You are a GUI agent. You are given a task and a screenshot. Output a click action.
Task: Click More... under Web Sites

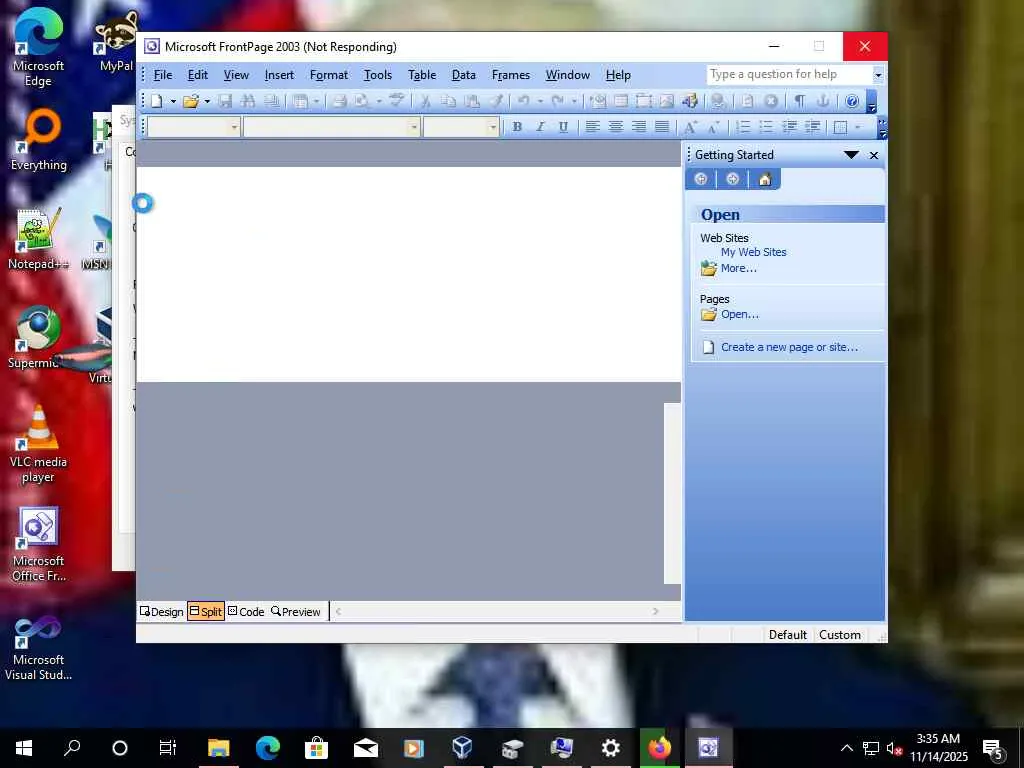coord(739,268)
